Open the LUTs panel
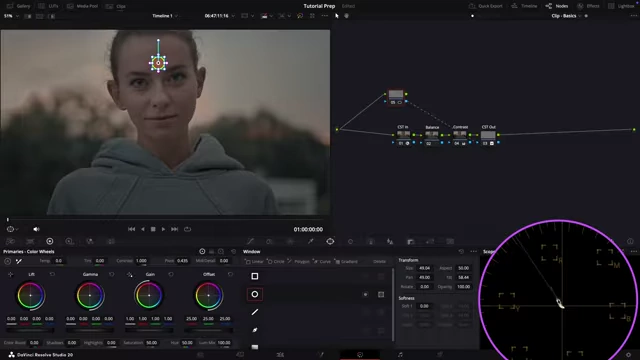This screenshot has width=640, height=360. pyautogui.click(x=48, y=6)
